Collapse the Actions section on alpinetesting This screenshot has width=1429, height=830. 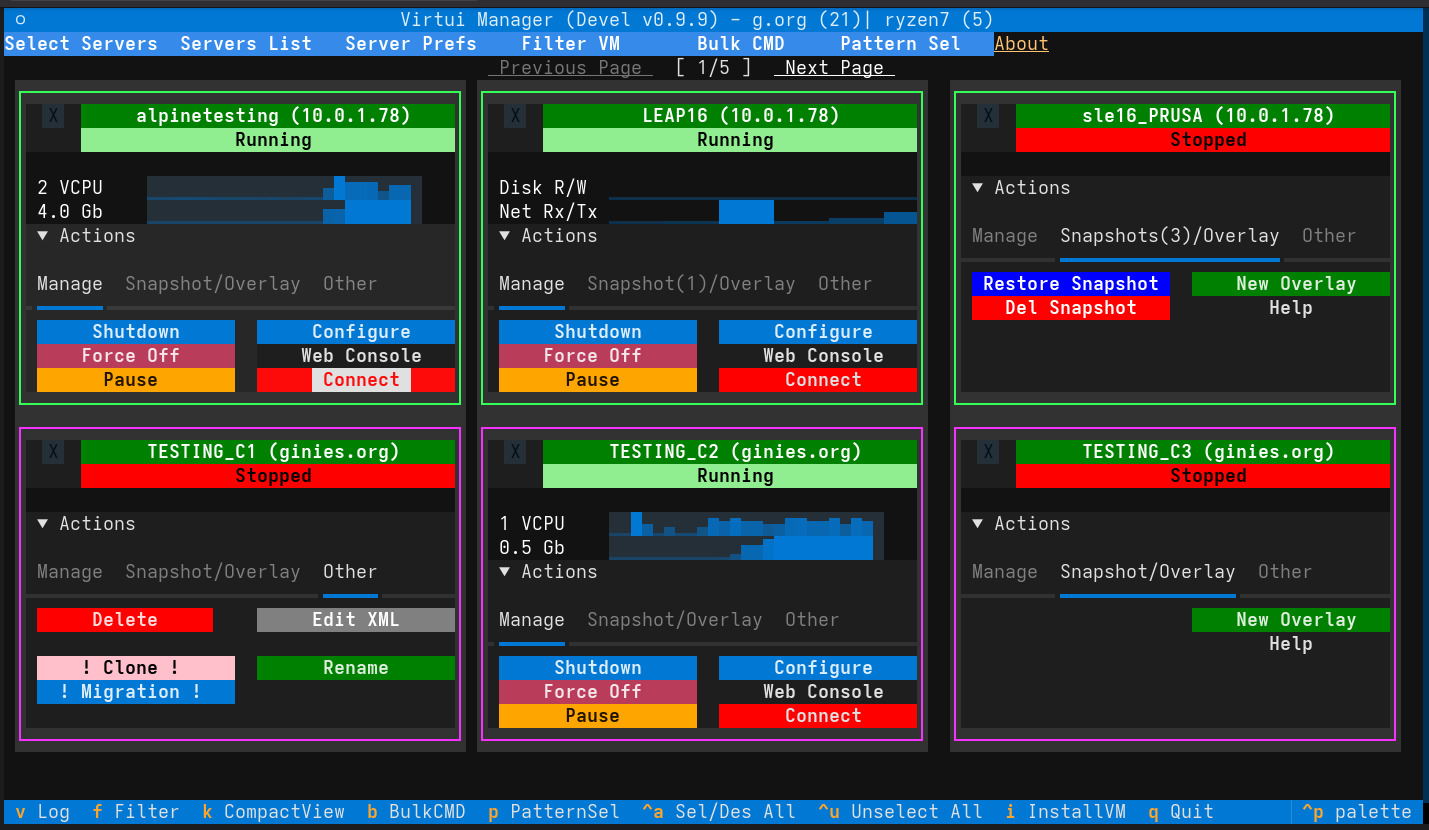(86, 235)
